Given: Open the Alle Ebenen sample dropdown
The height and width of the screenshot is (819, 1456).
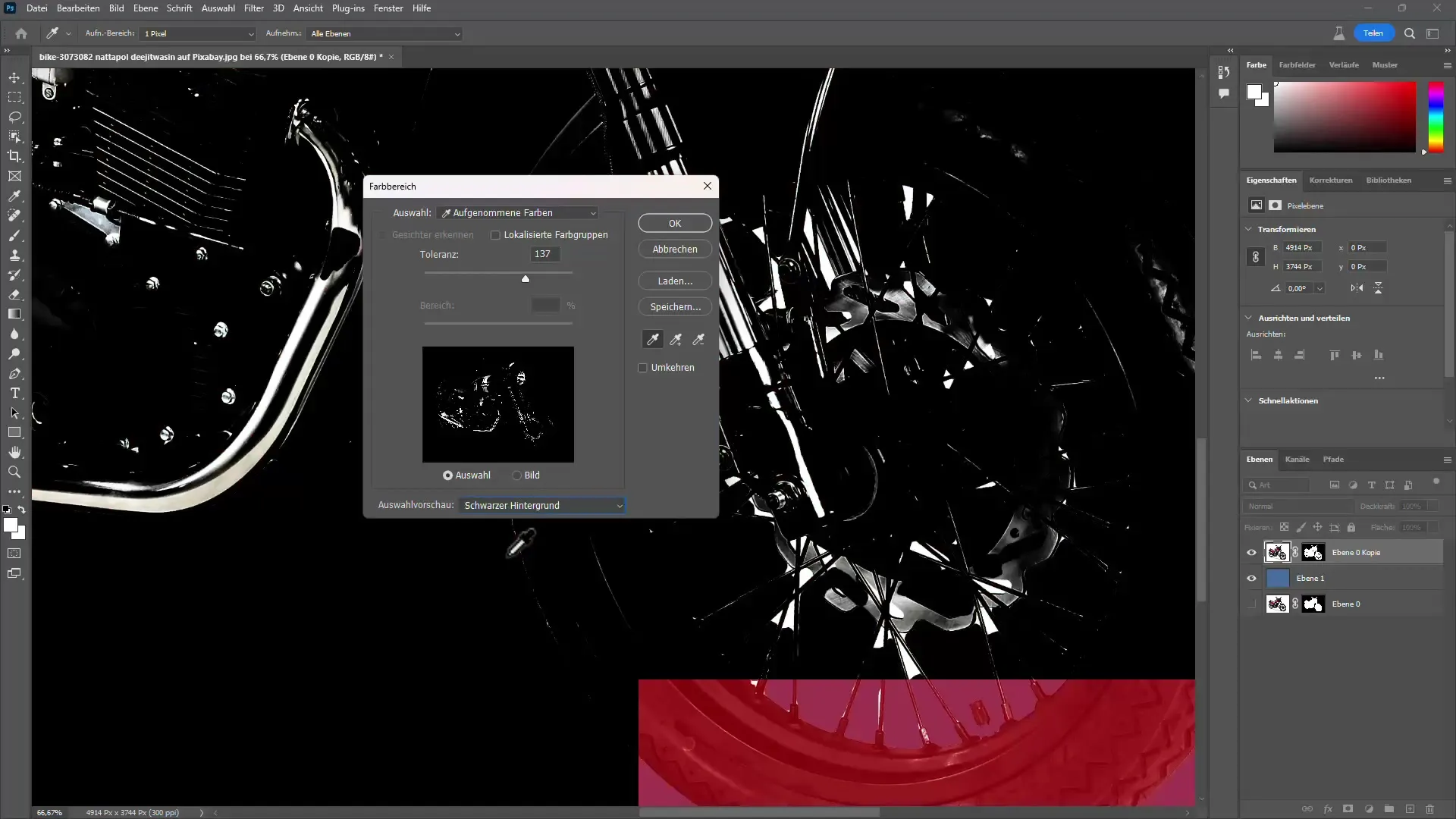Looking at the screenshot, I should coord(384,33).
